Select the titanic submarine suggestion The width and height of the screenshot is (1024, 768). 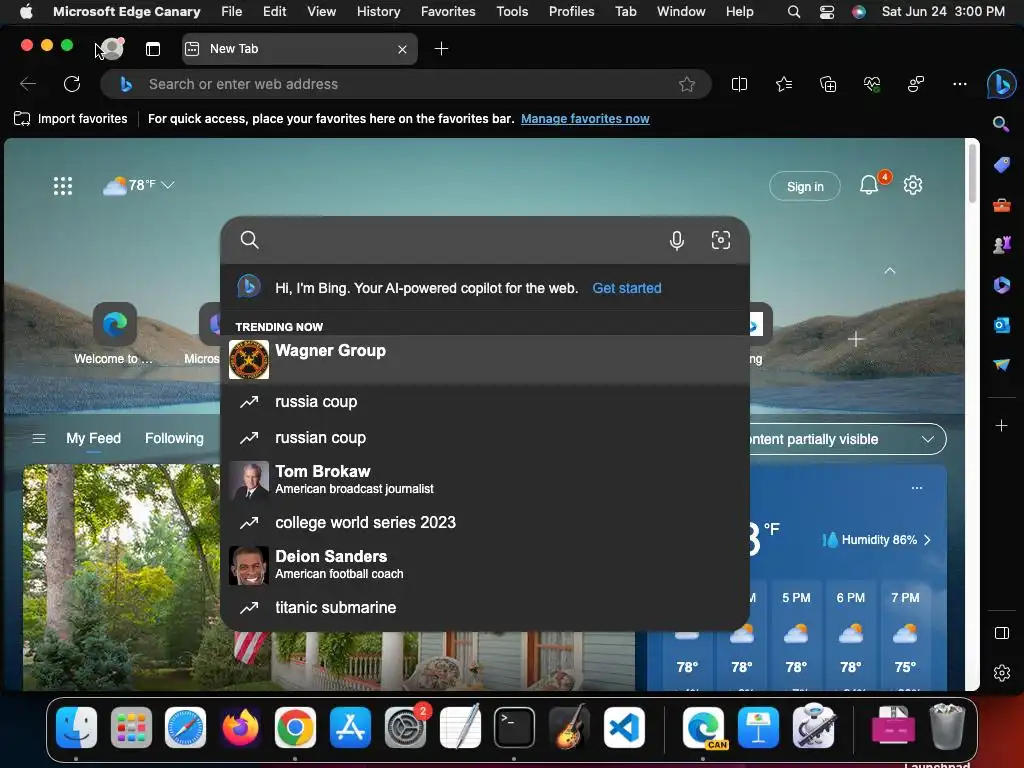point(485,607)
